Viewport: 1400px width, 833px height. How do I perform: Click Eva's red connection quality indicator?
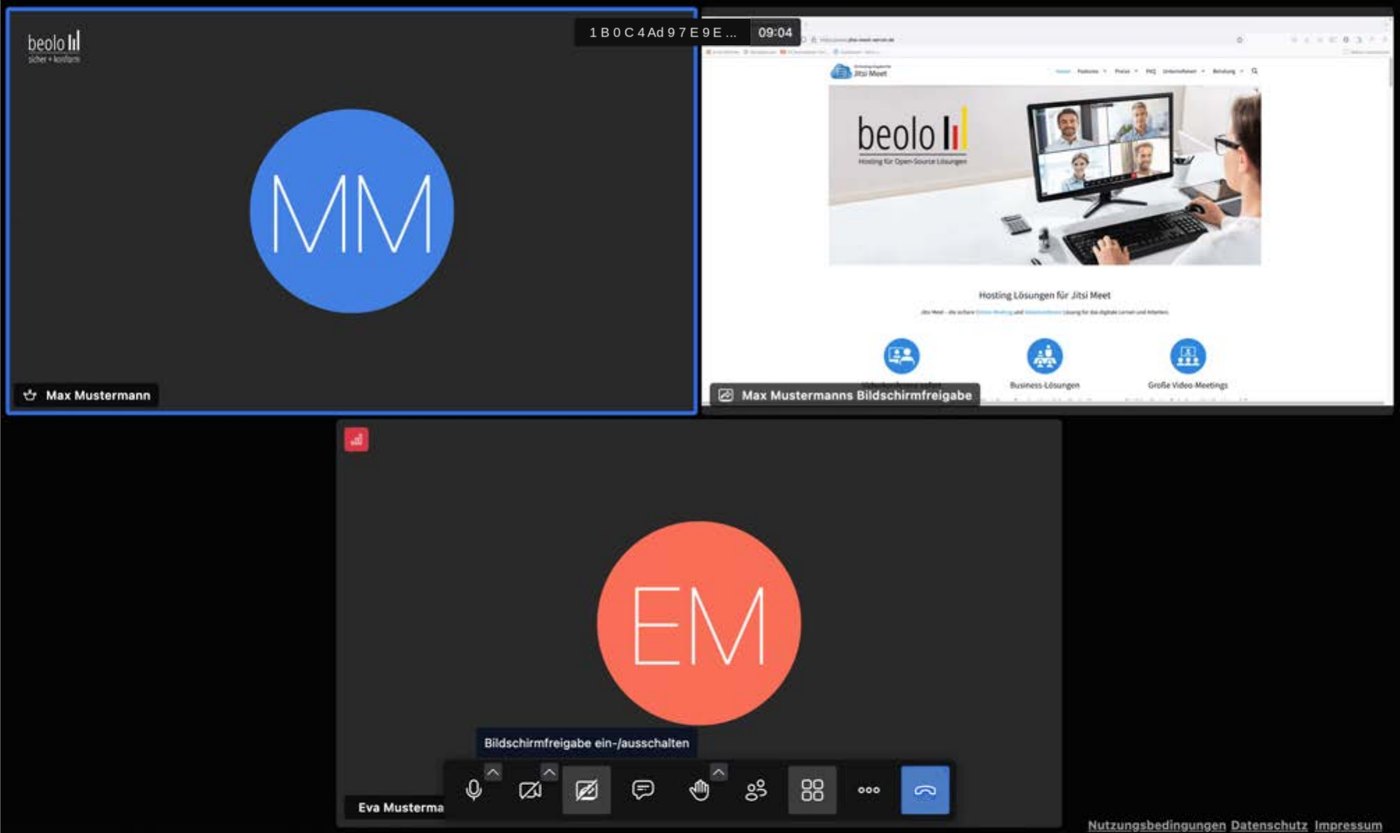[x=357, y=439]
